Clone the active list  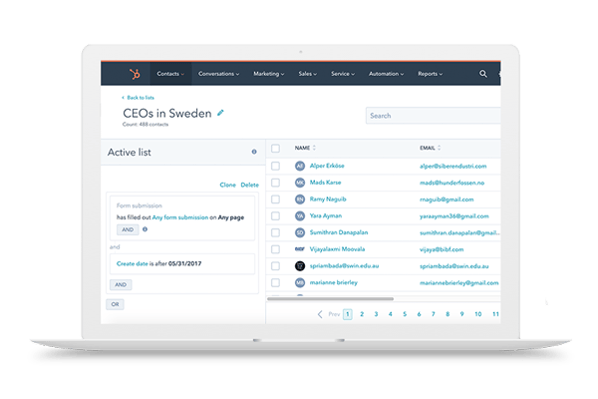(x=228, y=185)
